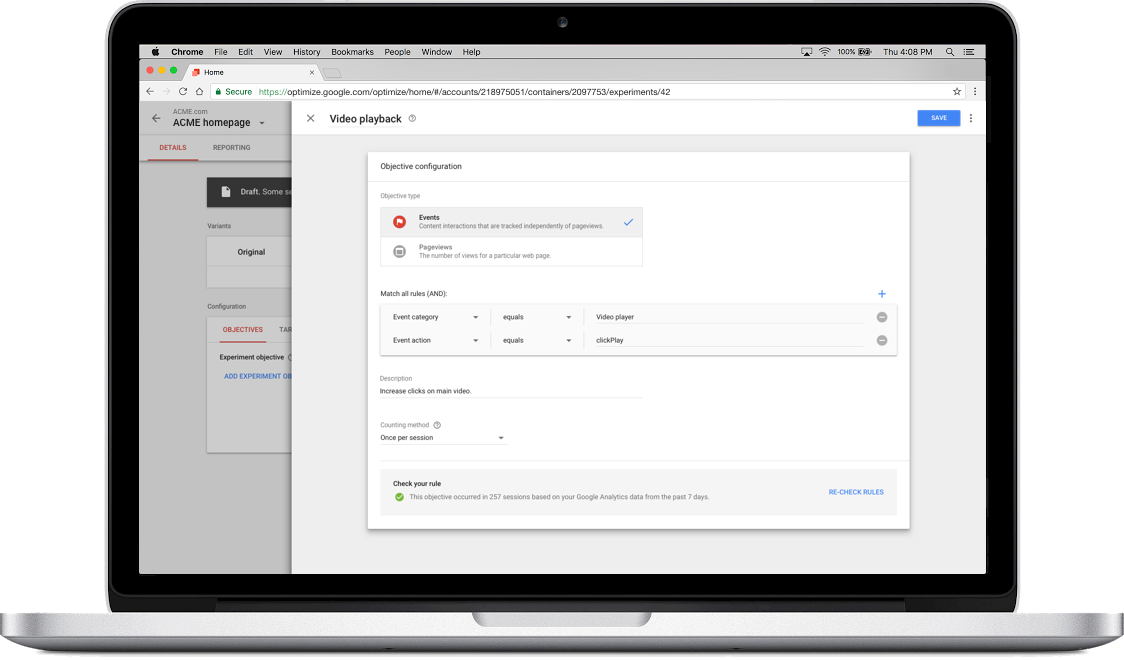Bookmark this page with the star
Image resolution: width=1124 pixels, height=660 pixels.
point(957,91)
